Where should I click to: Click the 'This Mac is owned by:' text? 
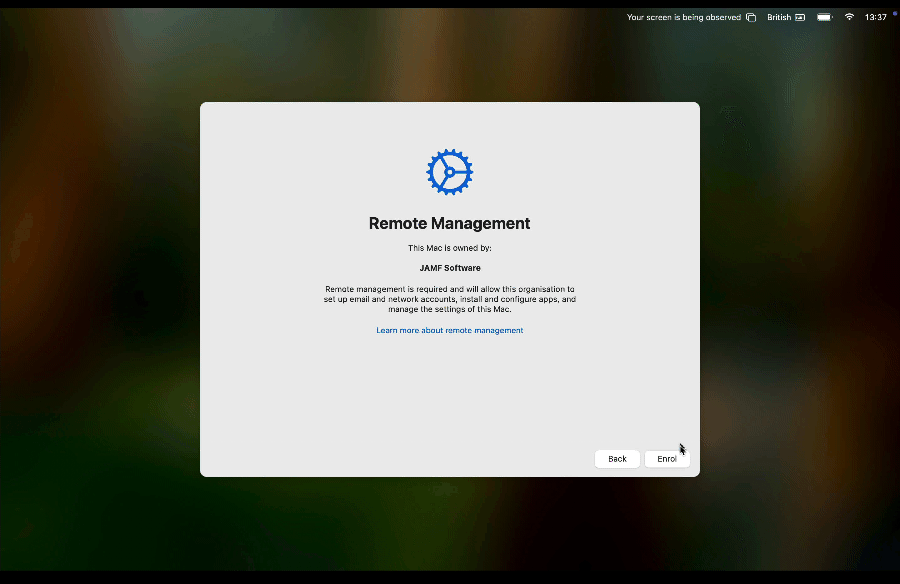point(449,248)
